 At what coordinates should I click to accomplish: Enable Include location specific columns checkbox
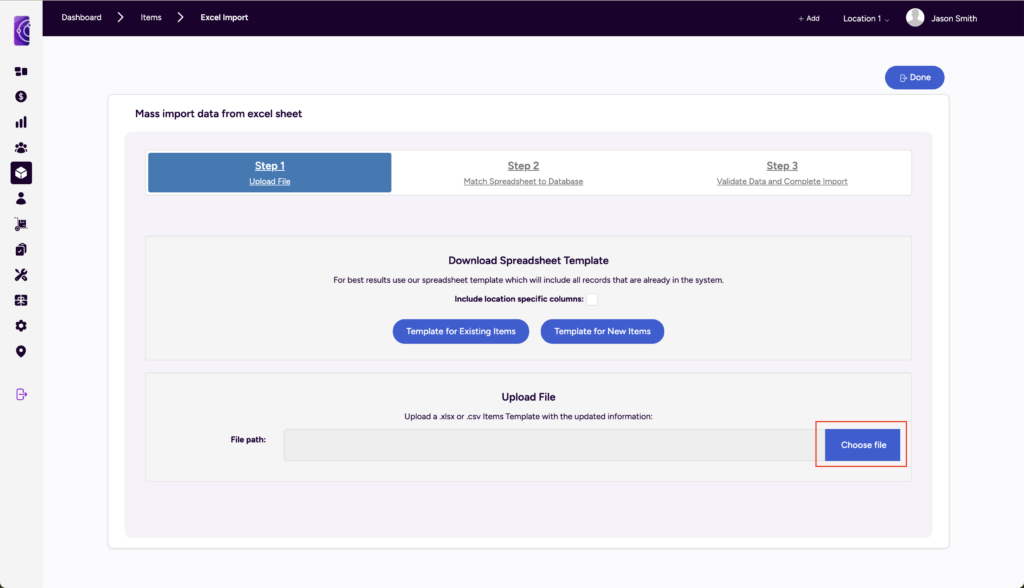[592, 299]
